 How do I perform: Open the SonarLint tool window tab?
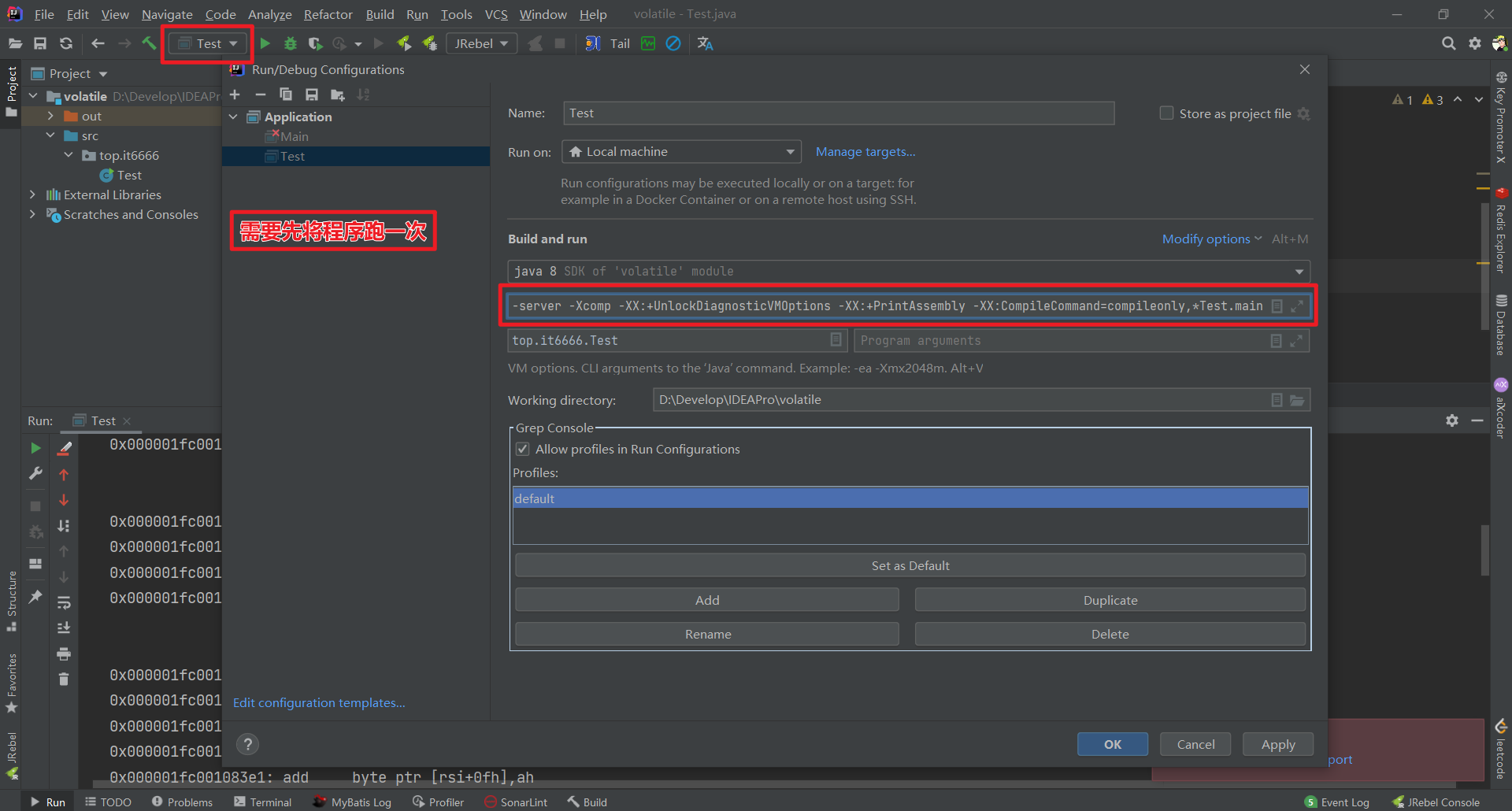pyautogui.click(x=516, y=802)
